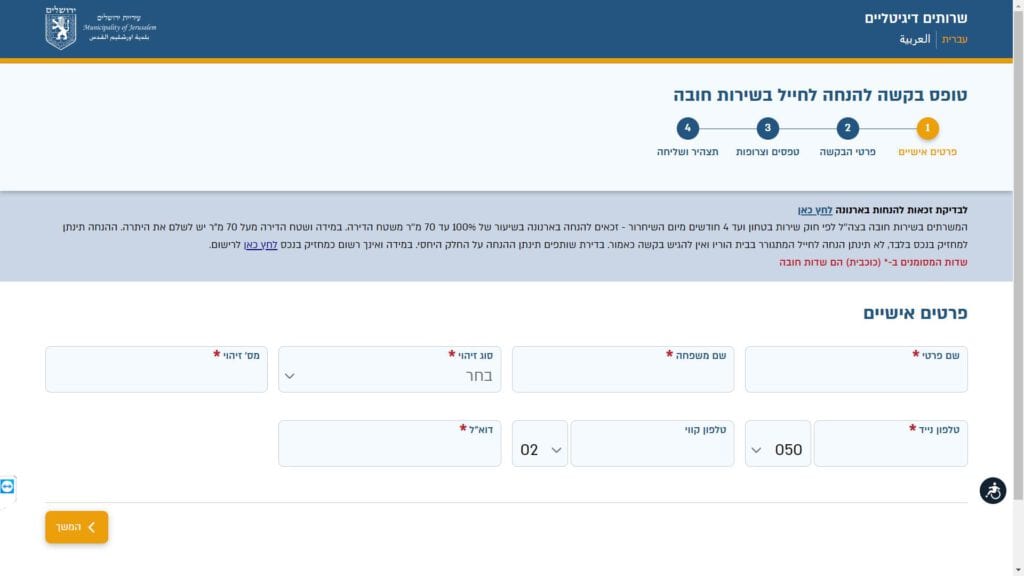Go to step 4 תצהיר ושליחה
1024x576 pixels.
click(687, 128)
